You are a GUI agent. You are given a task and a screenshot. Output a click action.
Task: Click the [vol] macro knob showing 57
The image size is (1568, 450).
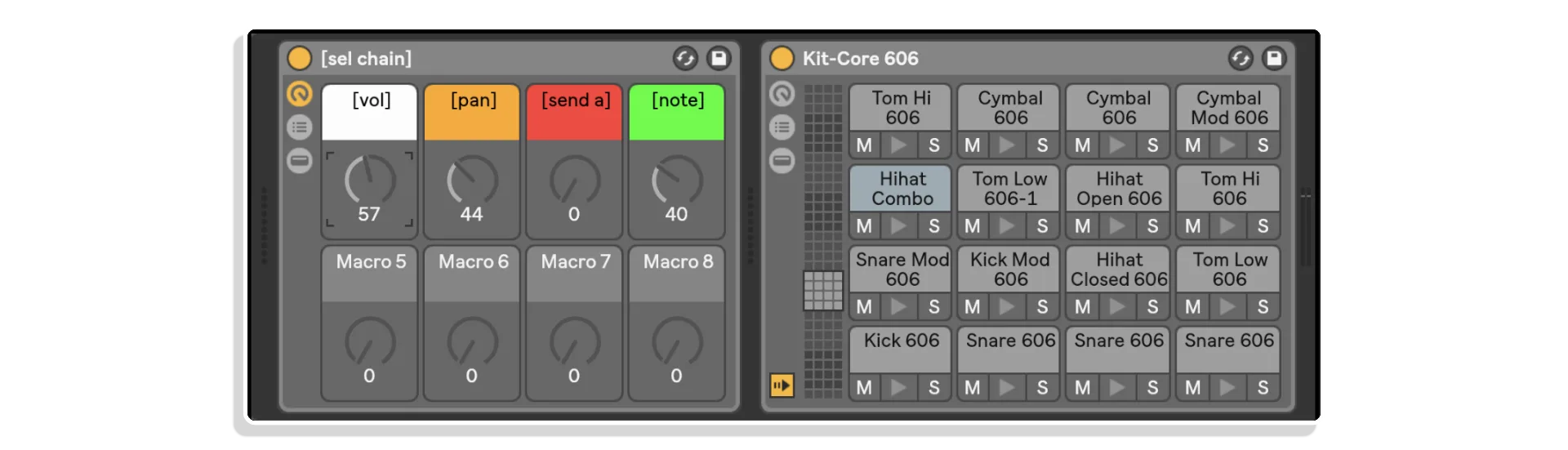(x=369, y=180)
